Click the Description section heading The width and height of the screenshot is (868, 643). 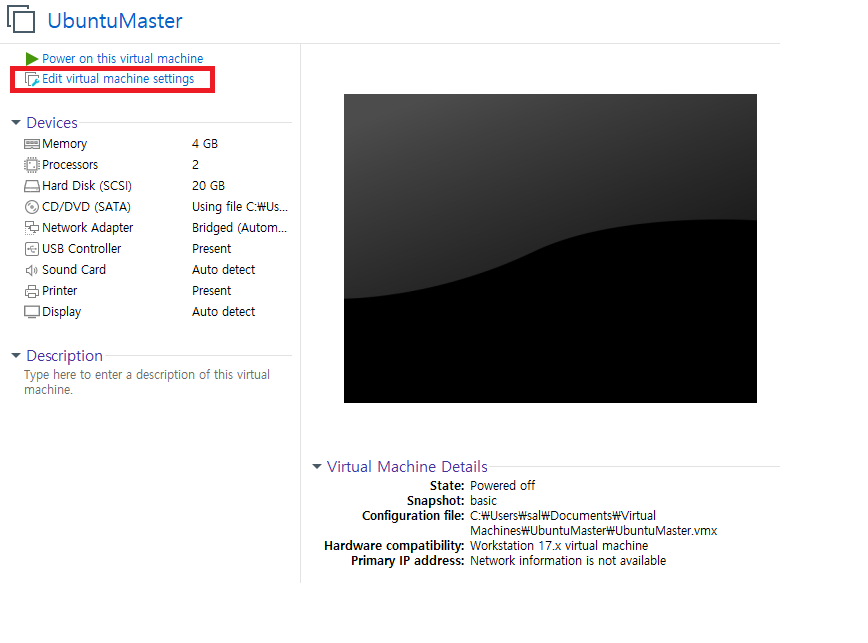(65, 356)
